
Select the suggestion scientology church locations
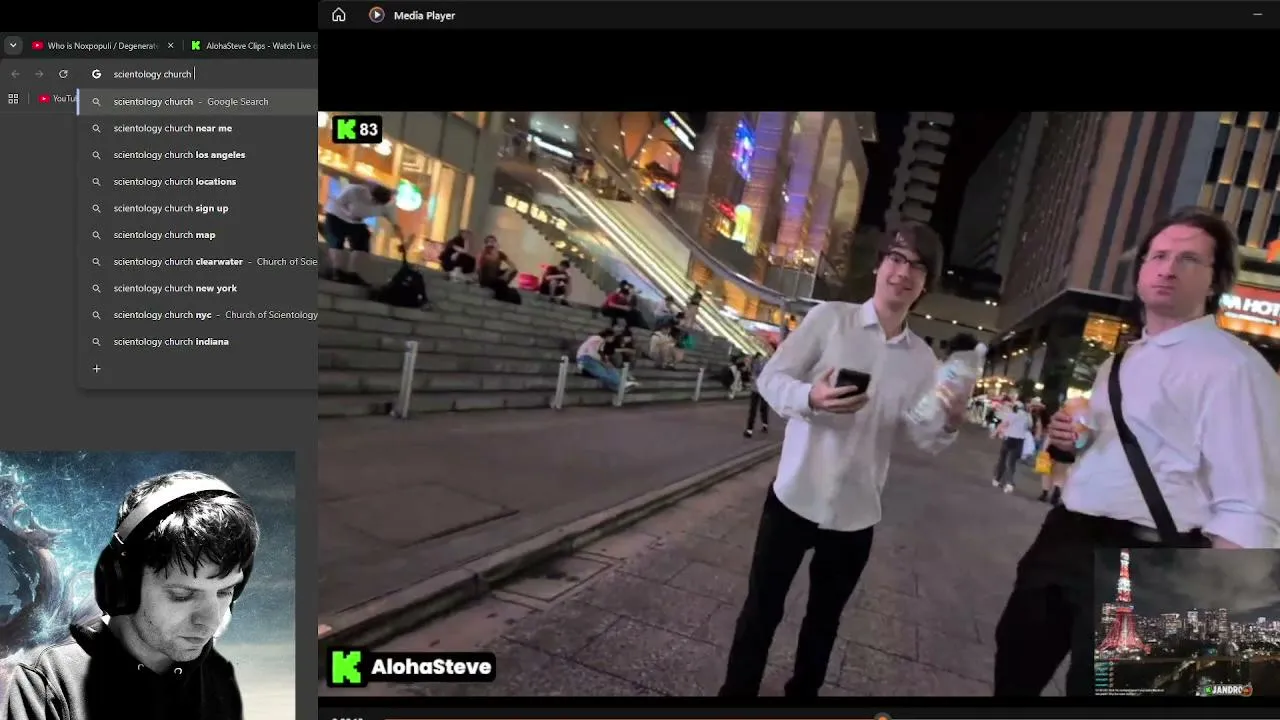coord(198,181)
